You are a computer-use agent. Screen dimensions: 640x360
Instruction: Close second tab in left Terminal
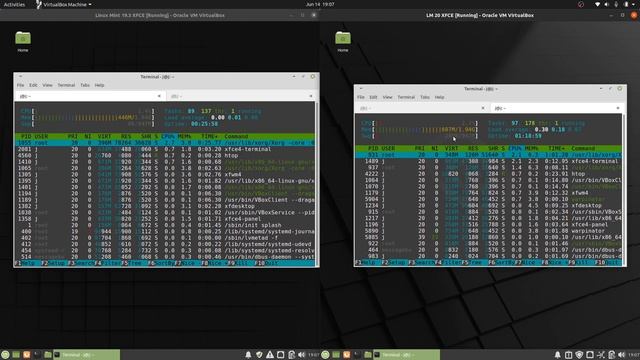pos(311,96)
